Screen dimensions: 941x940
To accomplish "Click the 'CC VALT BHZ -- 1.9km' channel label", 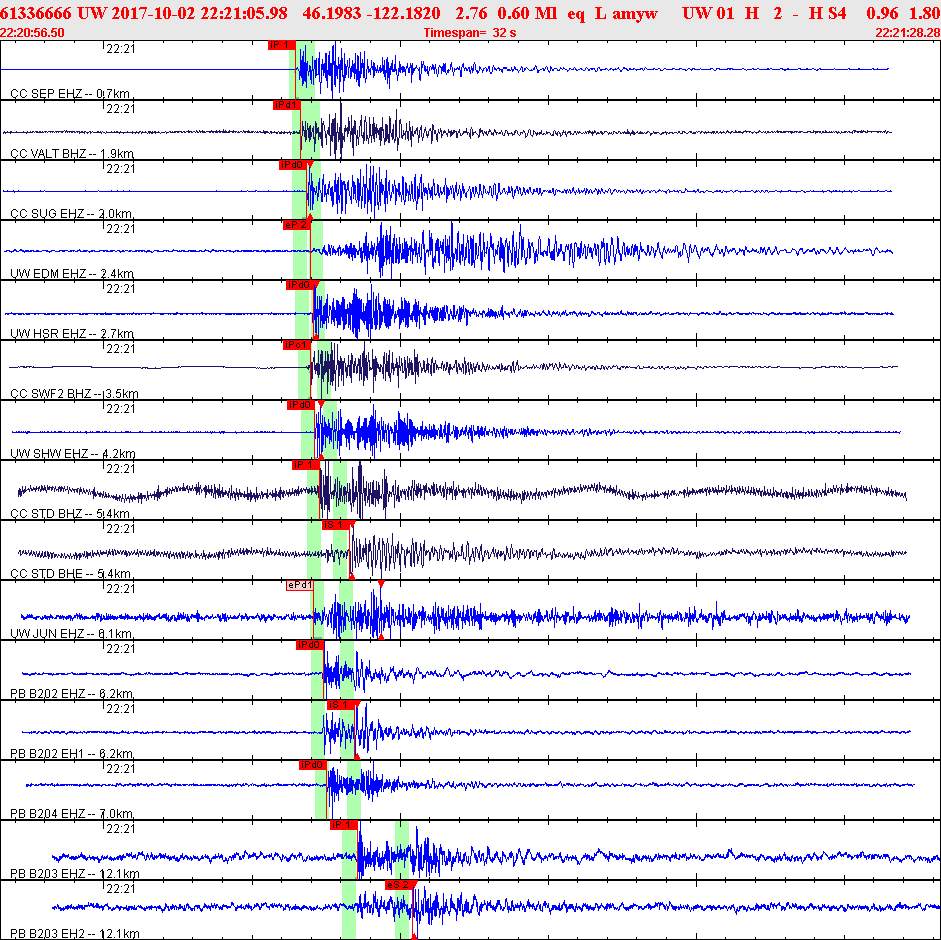I will tap(72, 154).
